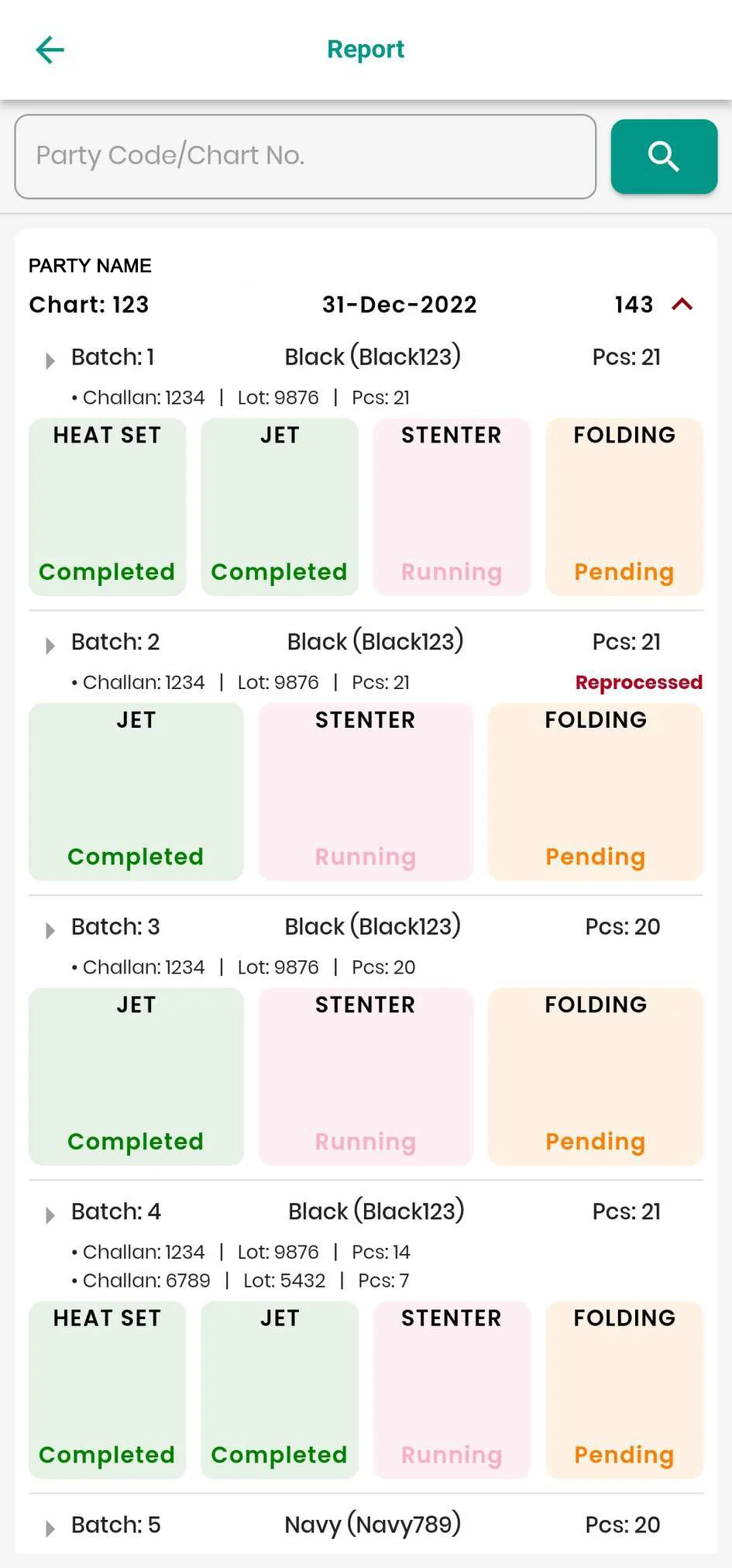Open Batch 1 HEAT SET completed card
The height and width of the screenshot is (1568, 732).
(107, 507)
